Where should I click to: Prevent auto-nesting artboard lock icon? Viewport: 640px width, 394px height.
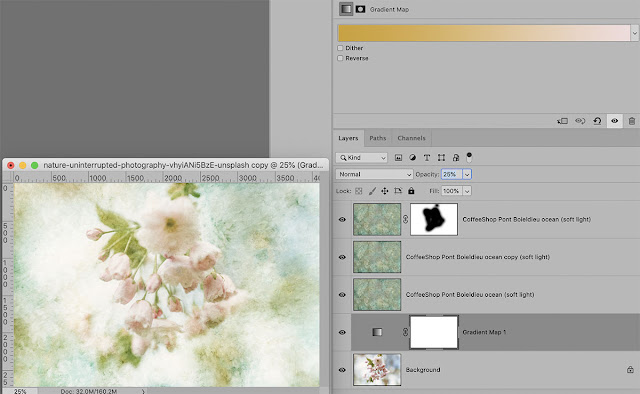[x=398, y=191]
